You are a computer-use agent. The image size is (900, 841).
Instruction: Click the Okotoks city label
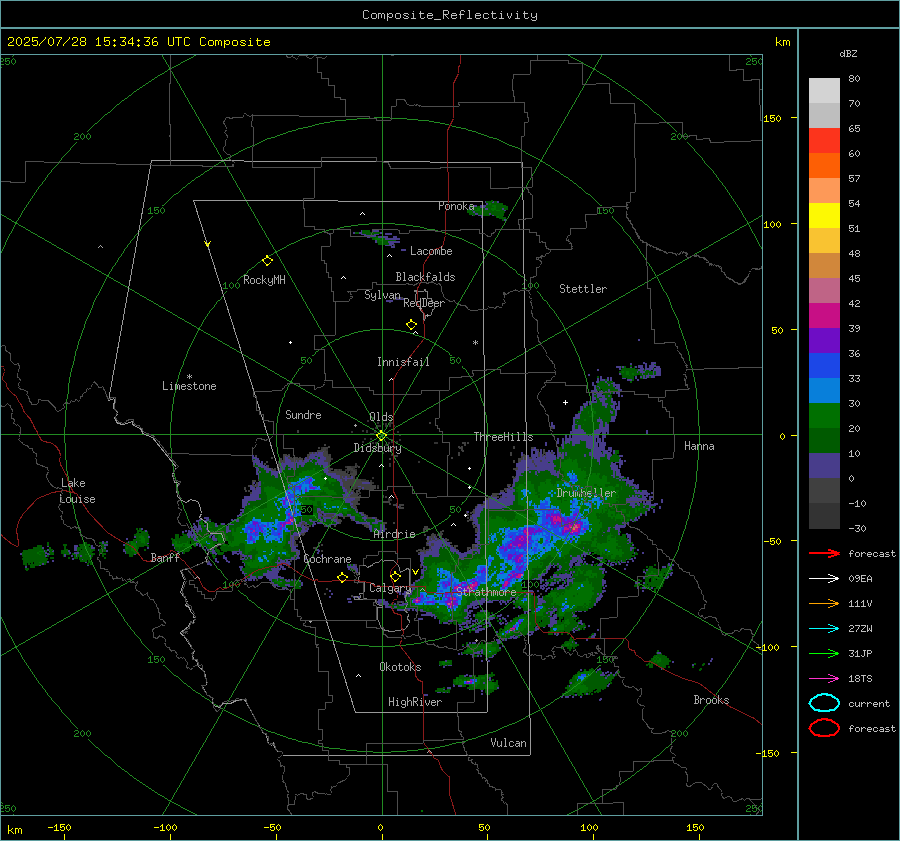pos(400,667)
